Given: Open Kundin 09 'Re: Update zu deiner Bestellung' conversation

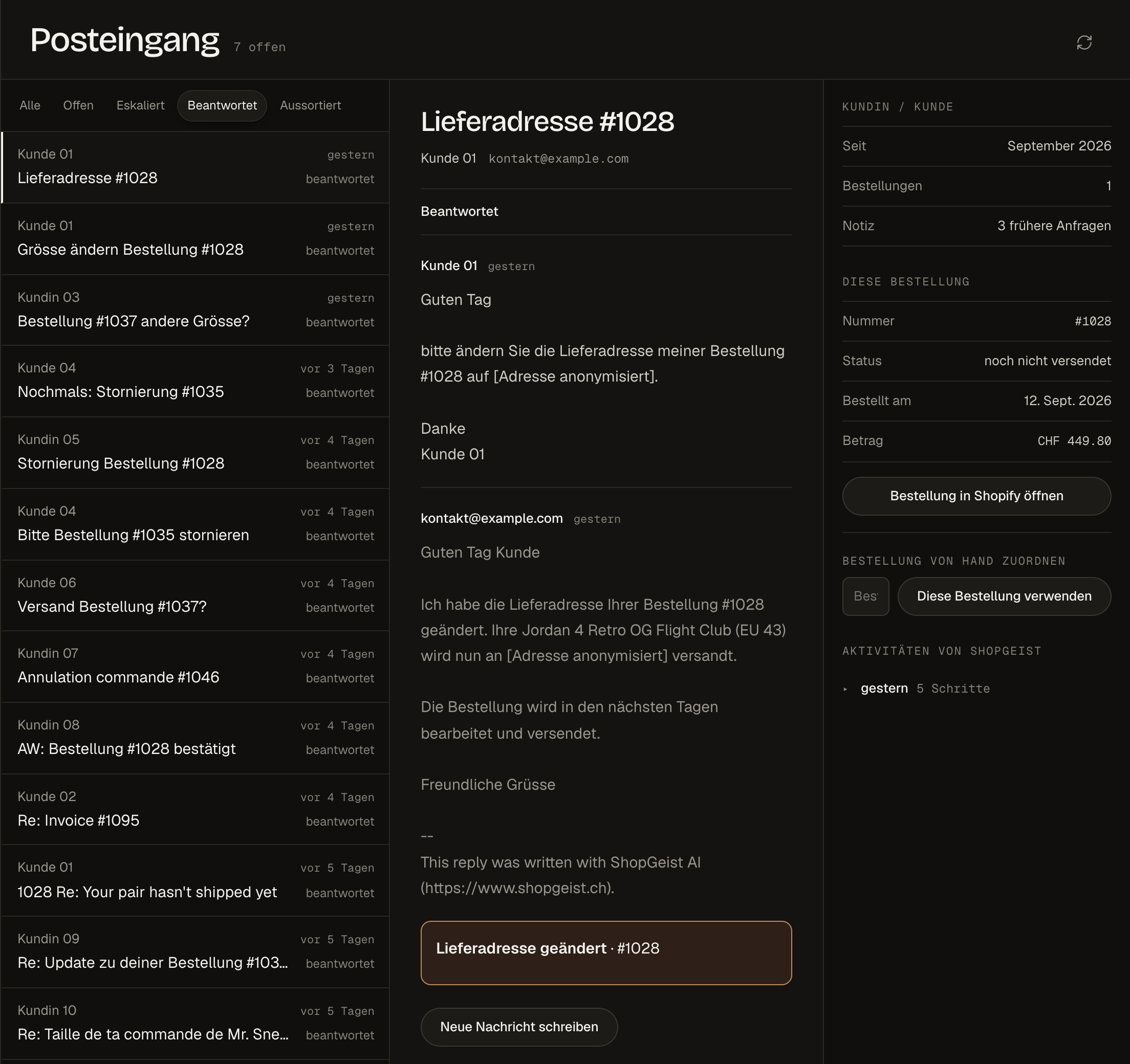Looking at the screenshot, I should click(x=195, y=952).
